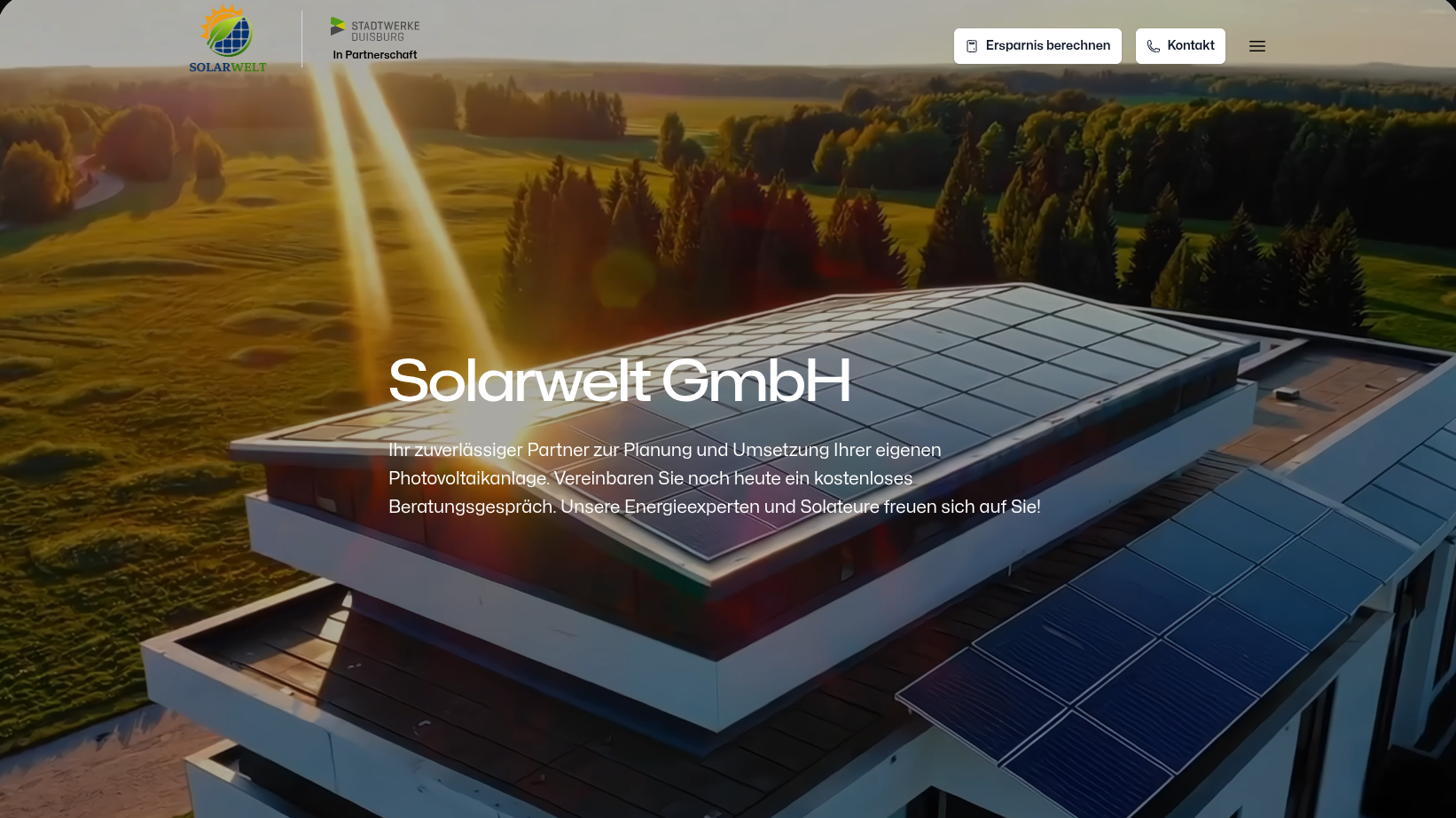Image resolution: width=1456 pixels, height=818 pixels.
Task: Click the calculator icon beside Ersparnis berechnen
Action: 972,46
